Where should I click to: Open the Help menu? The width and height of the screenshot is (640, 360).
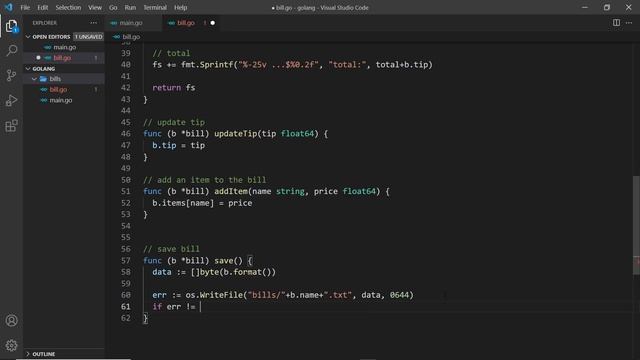click(180, 7)
